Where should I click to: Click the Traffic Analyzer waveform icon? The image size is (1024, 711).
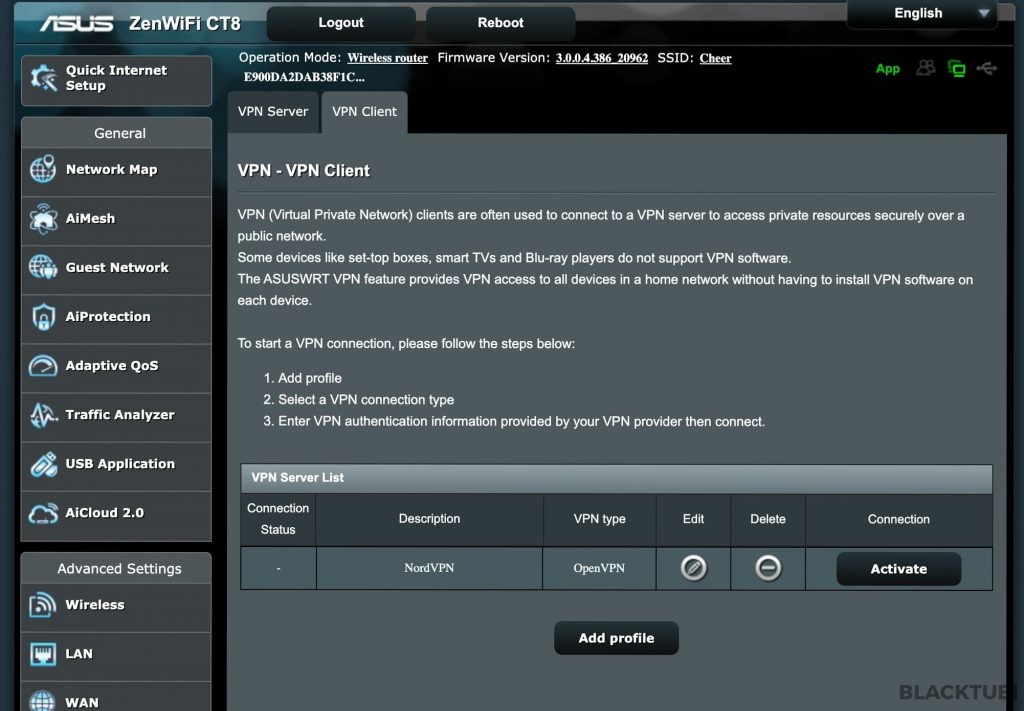point(43,415)
